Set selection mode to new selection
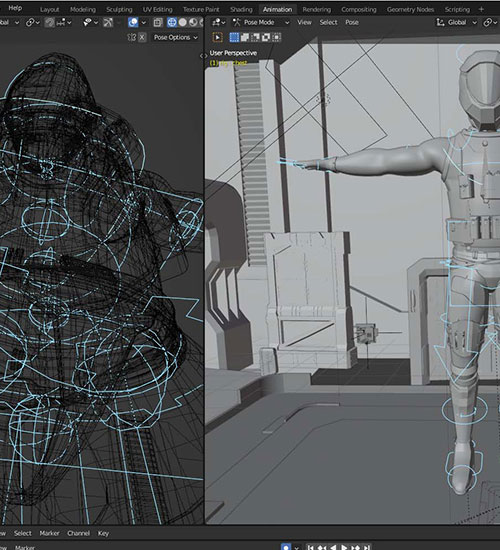 click(234, 38)
